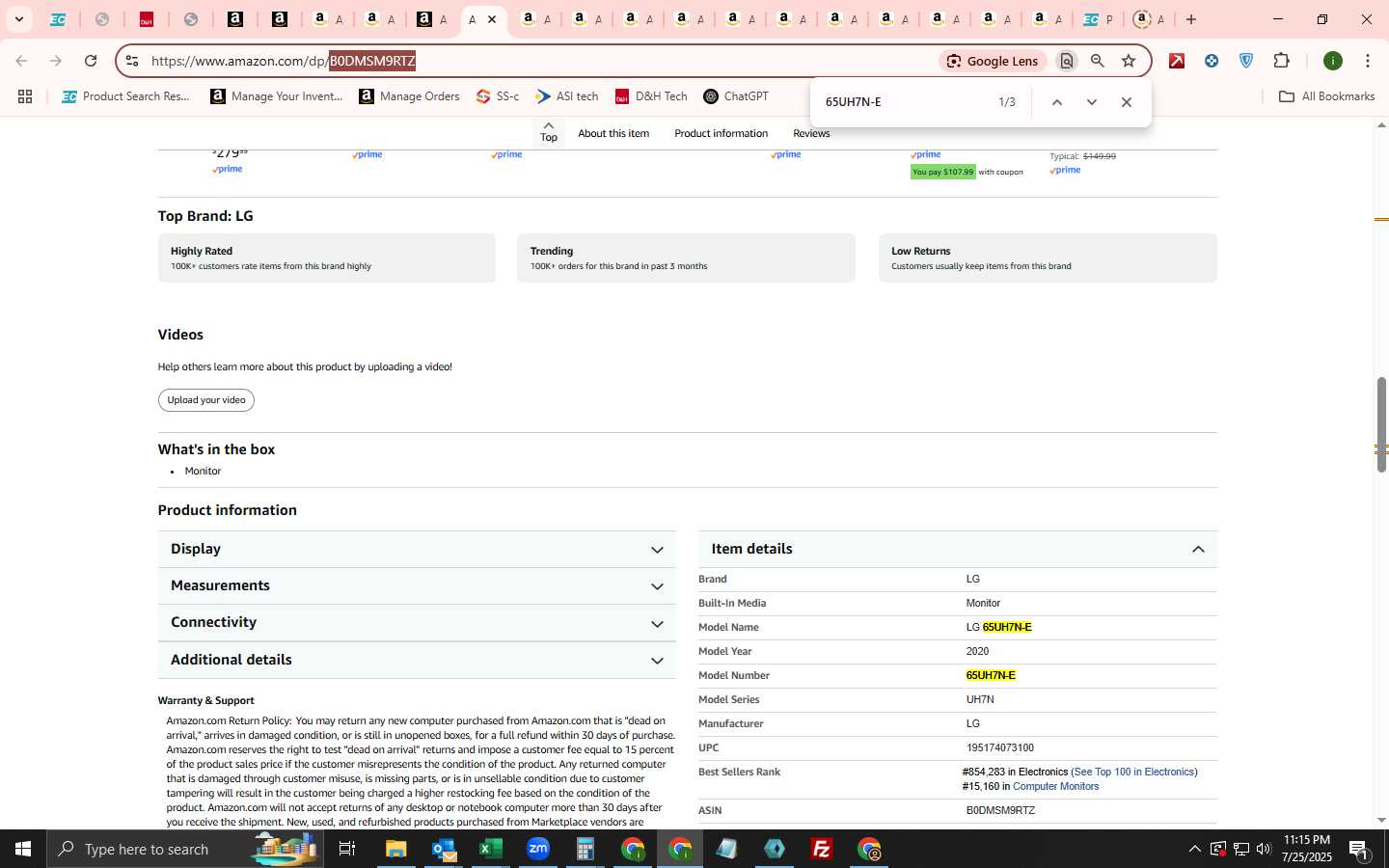Open Google Lens search
The height and width of the screenshot is (868, 1389).
(993, 61)
